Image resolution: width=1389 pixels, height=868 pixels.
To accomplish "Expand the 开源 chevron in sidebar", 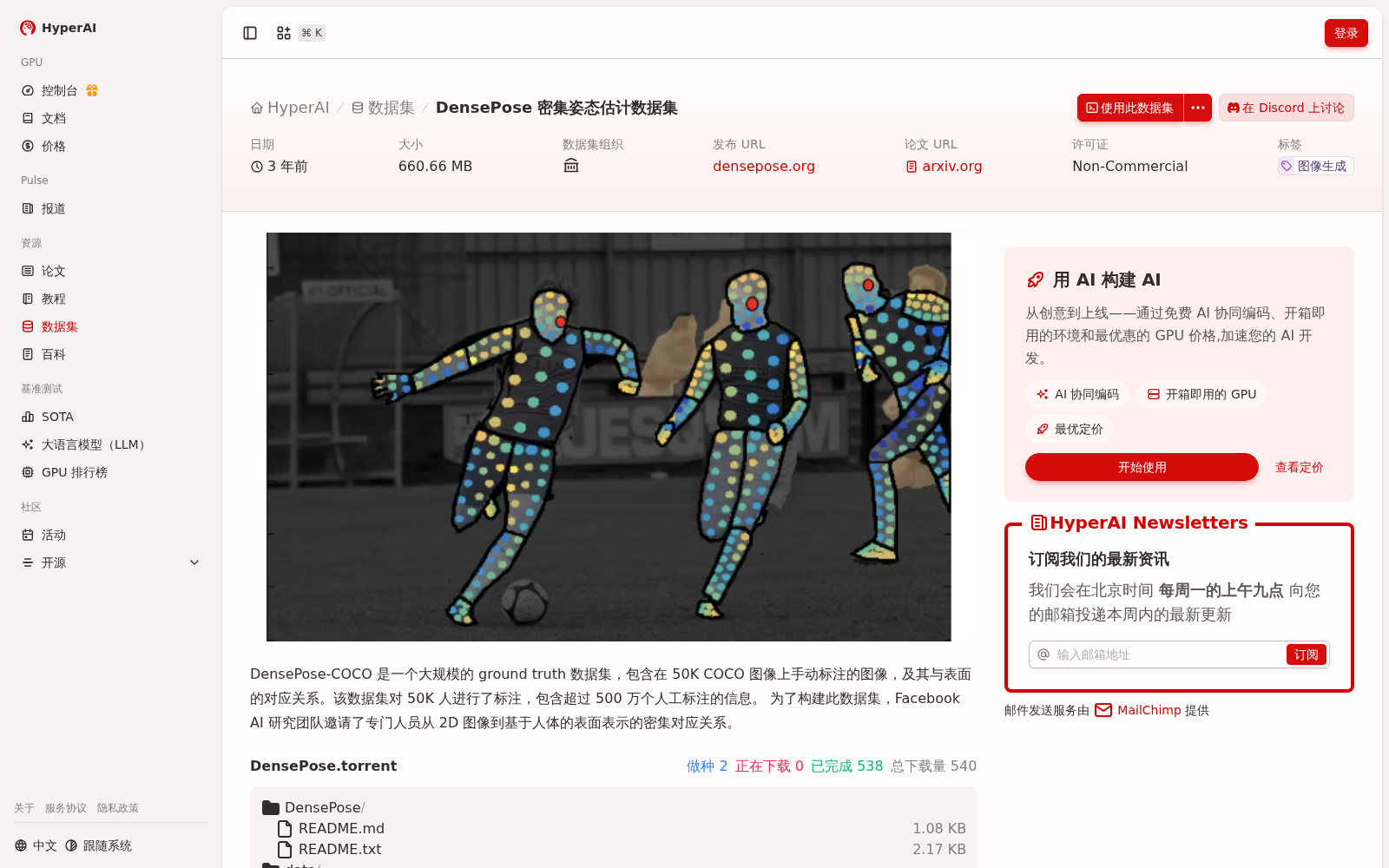I will point(194,562).
